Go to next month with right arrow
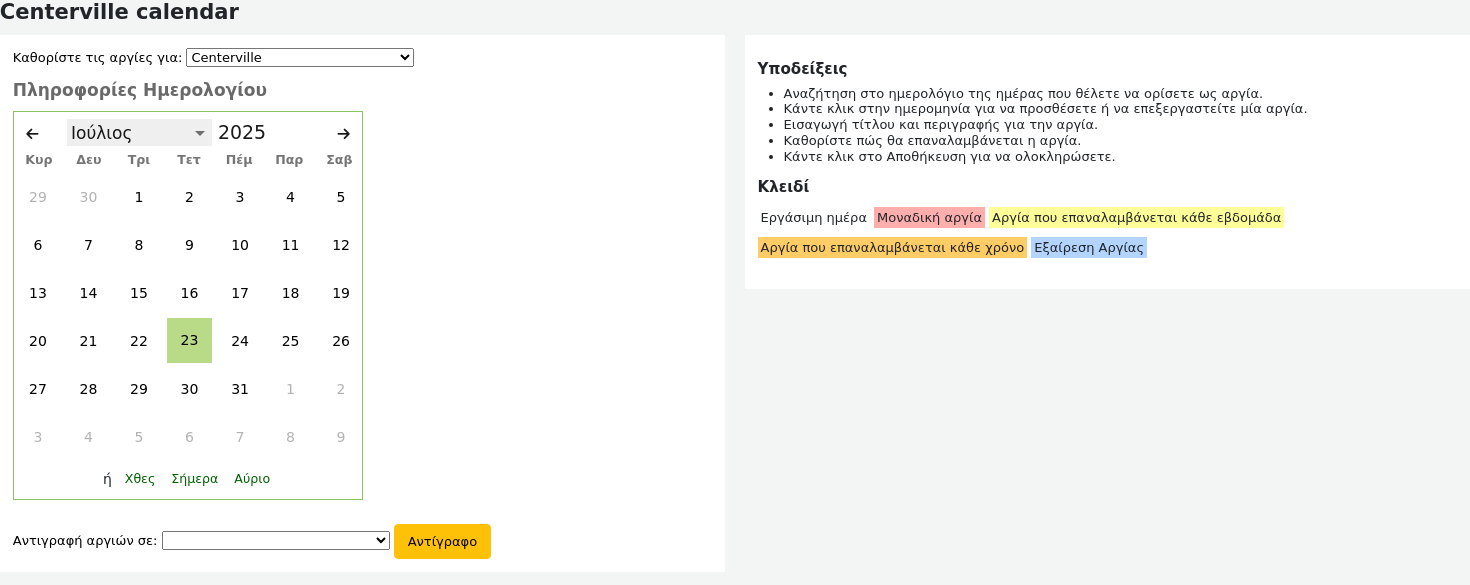 pos(343,134)
